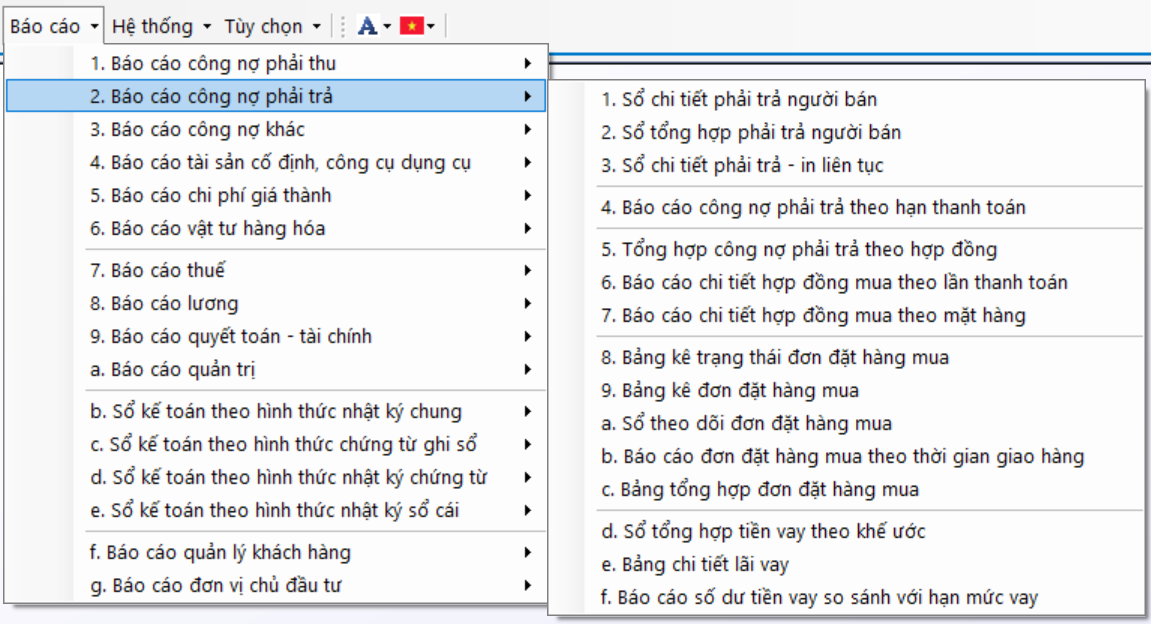Select Sổ tổng hợp phải trả người bán

coord(751,132)
